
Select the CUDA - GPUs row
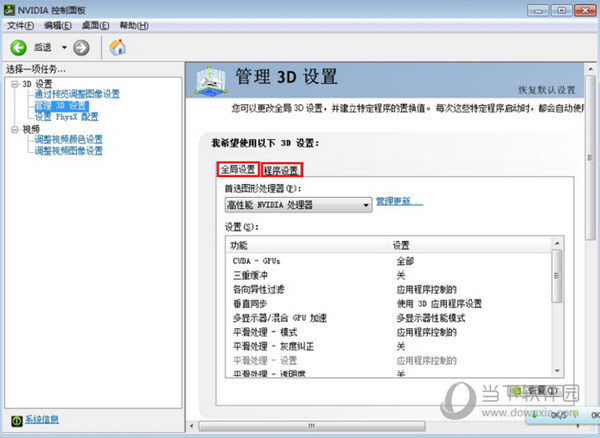[x=389, y=261]
